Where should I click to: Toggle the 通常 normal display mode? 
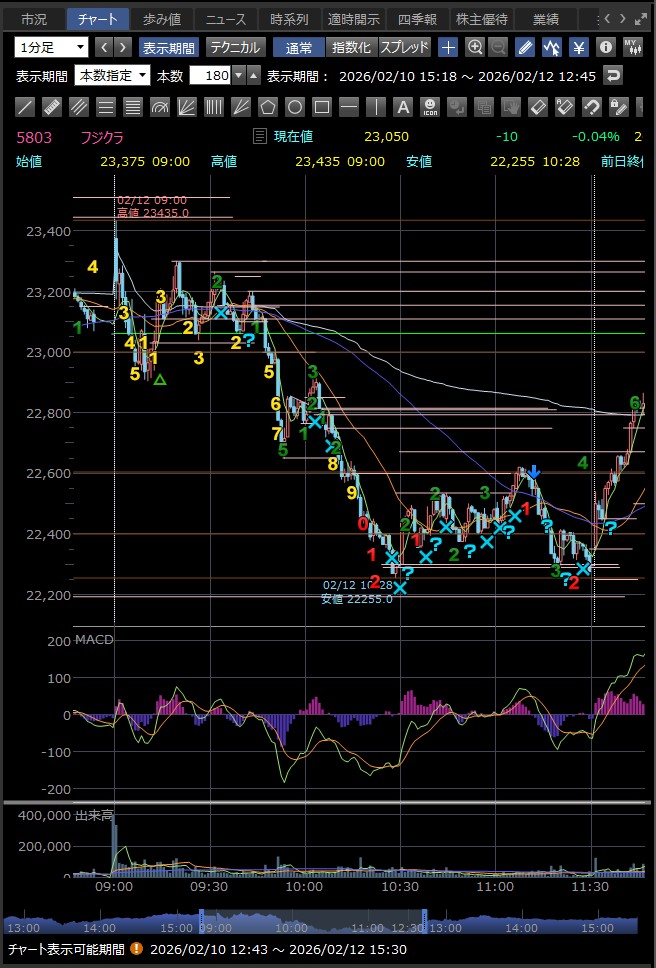(x=298, y=47)
